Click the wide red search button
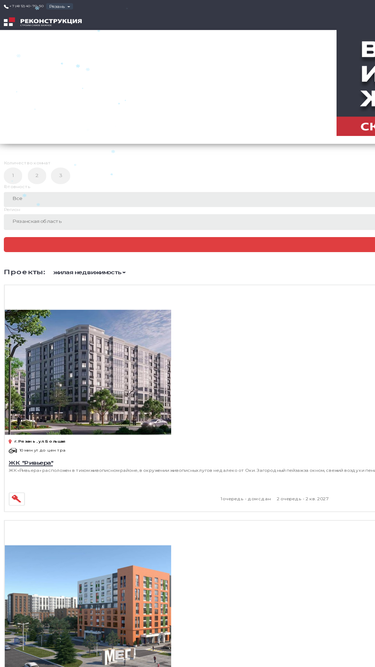The height and width of the screenshot is (667, 375). pos(189,245)
